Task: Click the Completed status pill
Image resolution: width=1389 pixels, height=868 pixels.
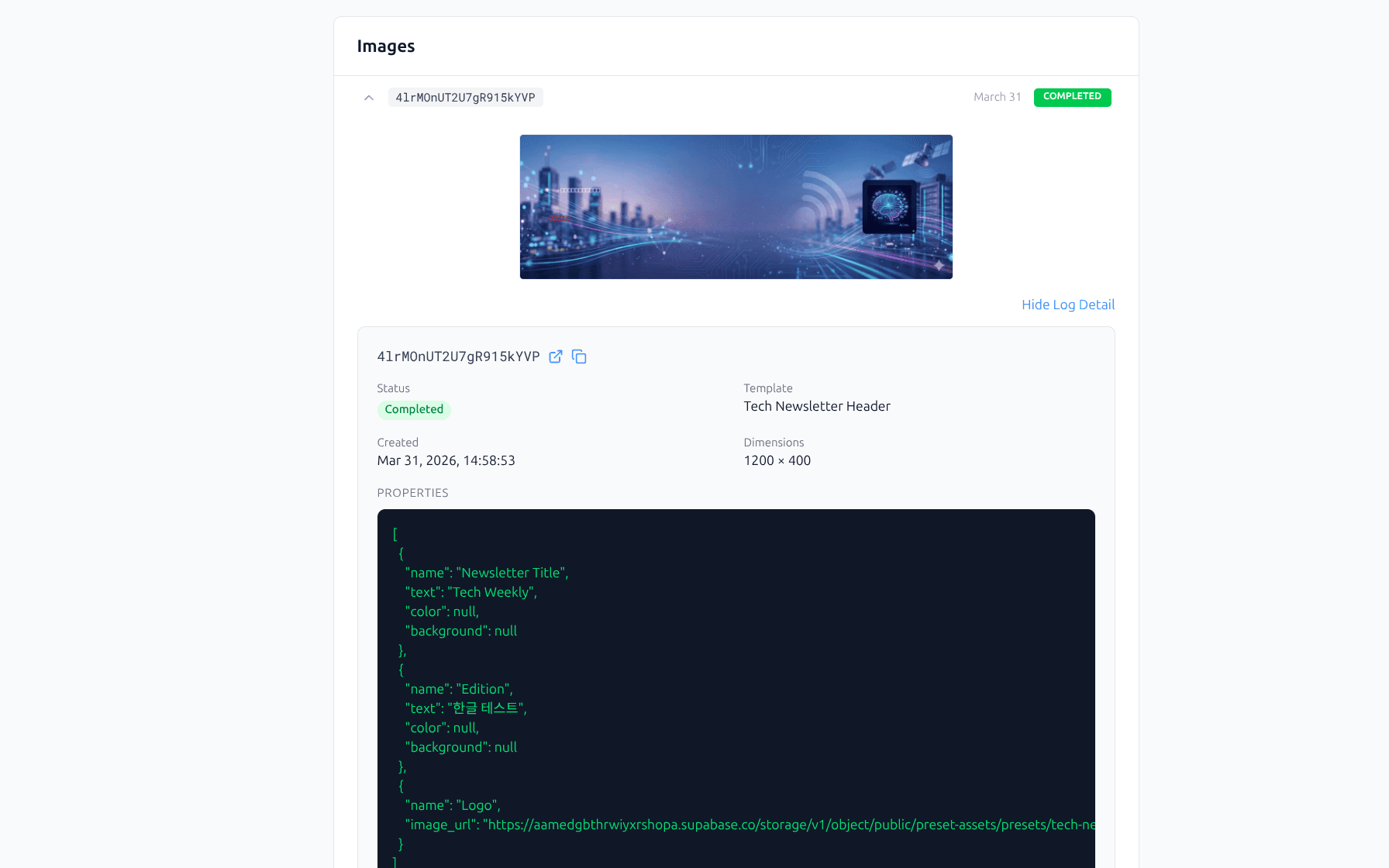Action: click(x=414, y=409)
